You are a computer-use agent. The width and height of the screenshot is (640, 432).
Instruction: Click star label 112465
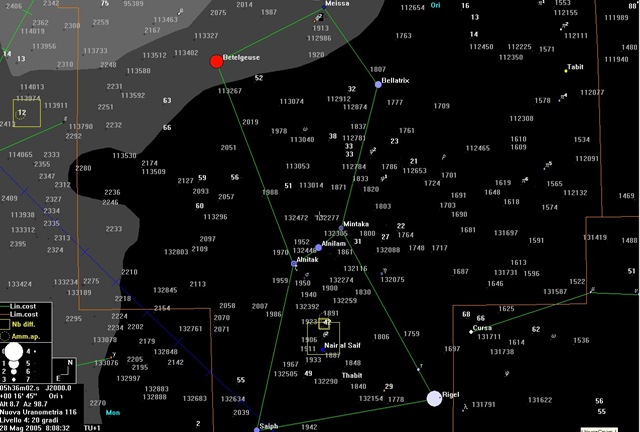(478, 148)
